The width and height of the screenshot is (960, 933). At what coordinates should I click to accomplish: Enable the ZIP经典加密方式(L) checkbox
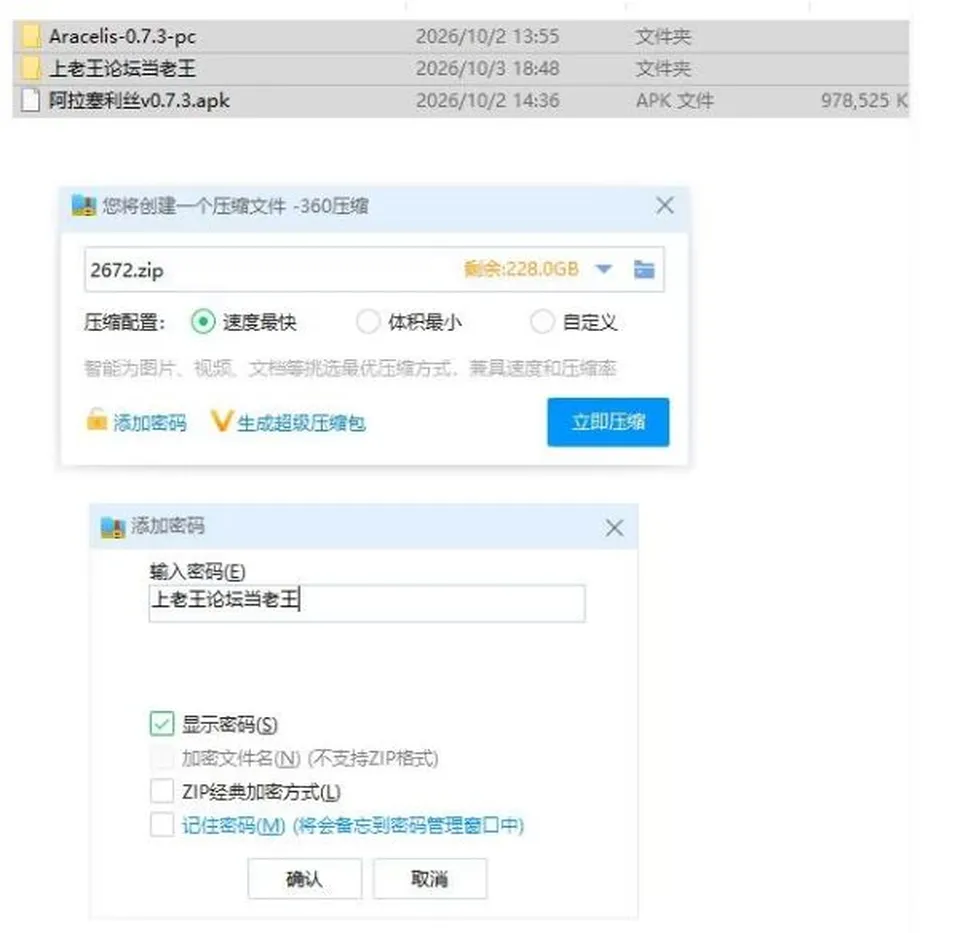[x=162, y=791]
